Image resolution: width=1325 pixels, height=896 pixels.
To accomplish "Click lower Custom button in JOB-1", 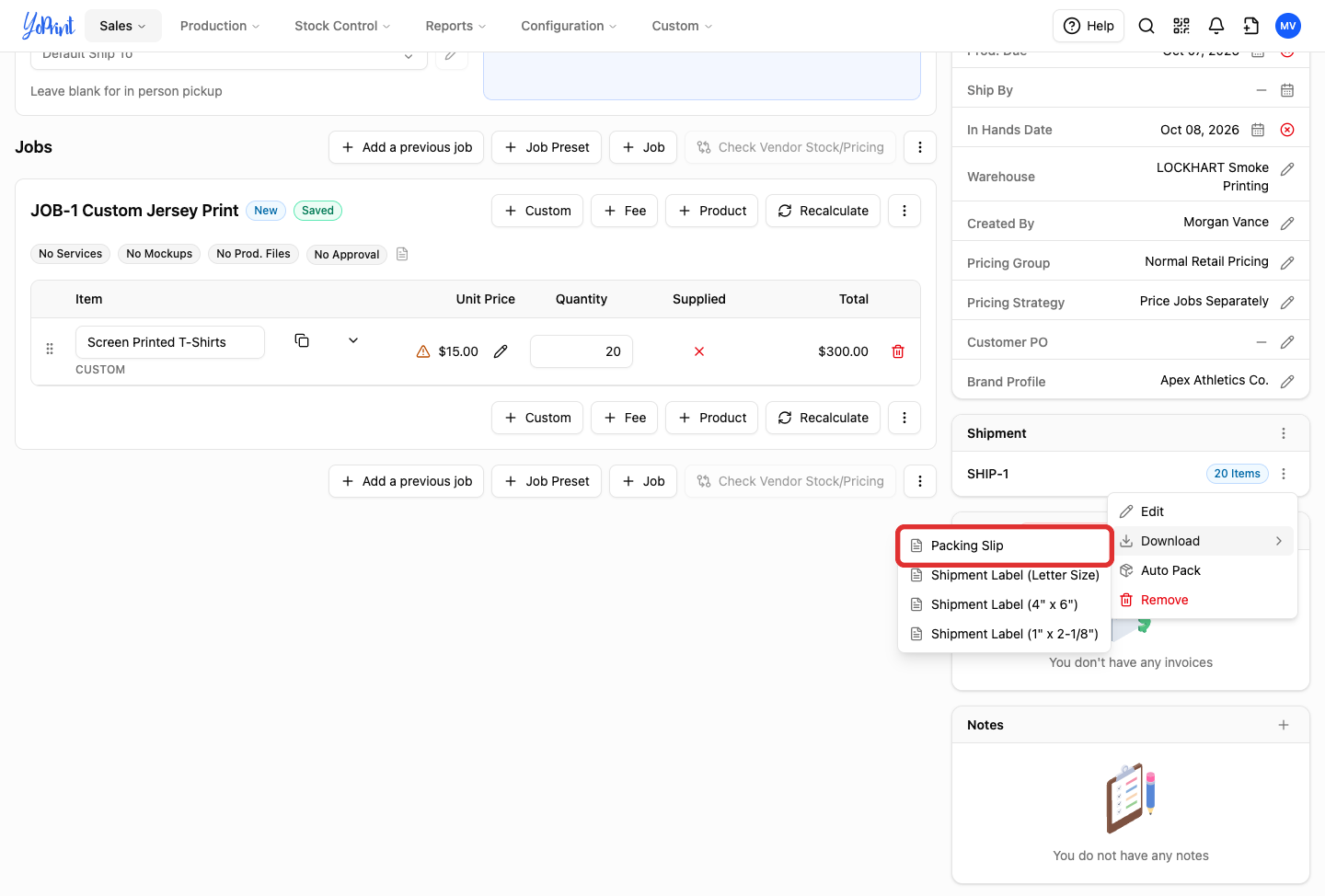I will pos(537,418).
